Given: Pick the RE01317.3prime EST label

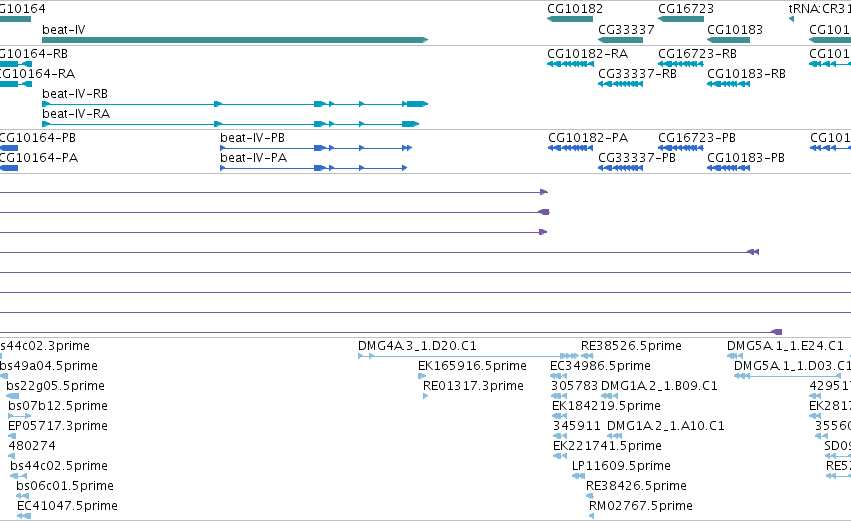Looking at the screenshot, I should (473, 386).
